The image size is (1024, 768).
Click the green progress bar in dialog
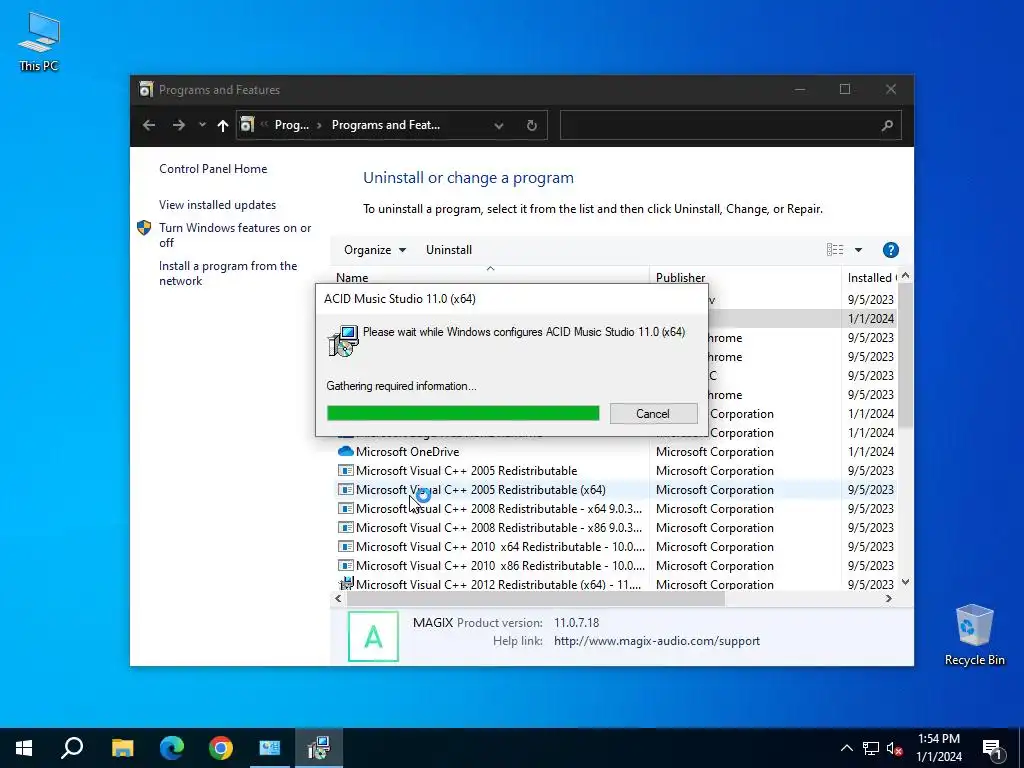click(x=463, y=413)
